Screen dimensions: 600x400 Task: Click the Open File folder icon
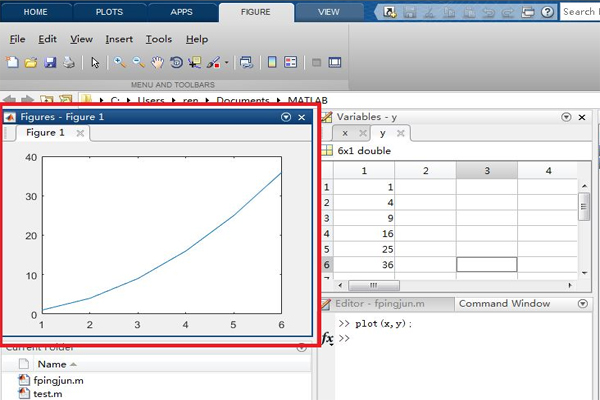pyautogui.click(x=31, y=62)
